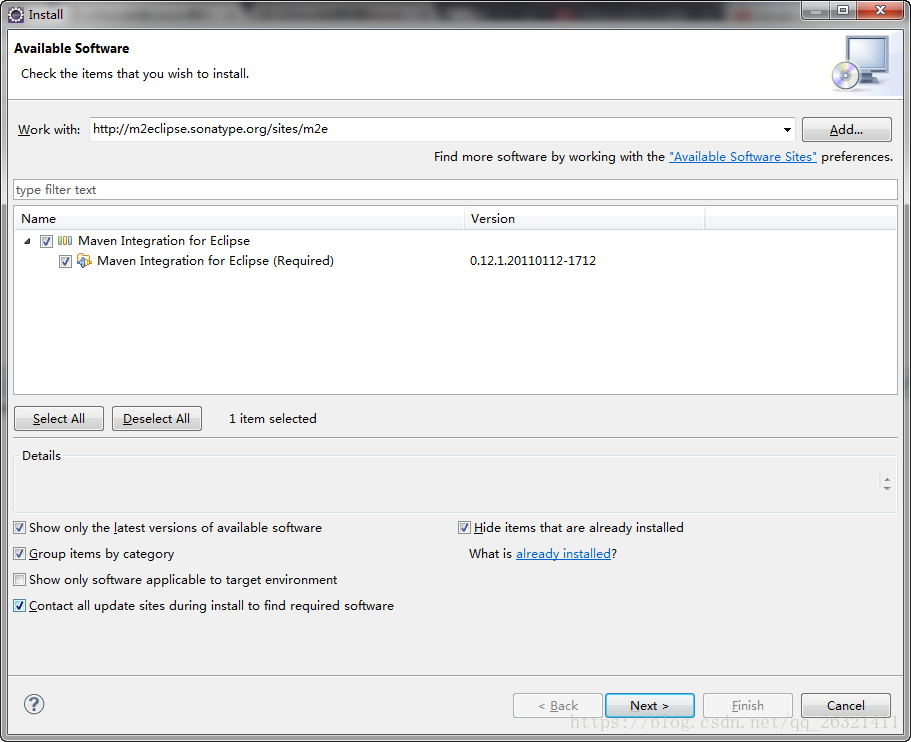
Task: Click the help question mark icon
Action: pyautogui.click(x=34, y=704)
